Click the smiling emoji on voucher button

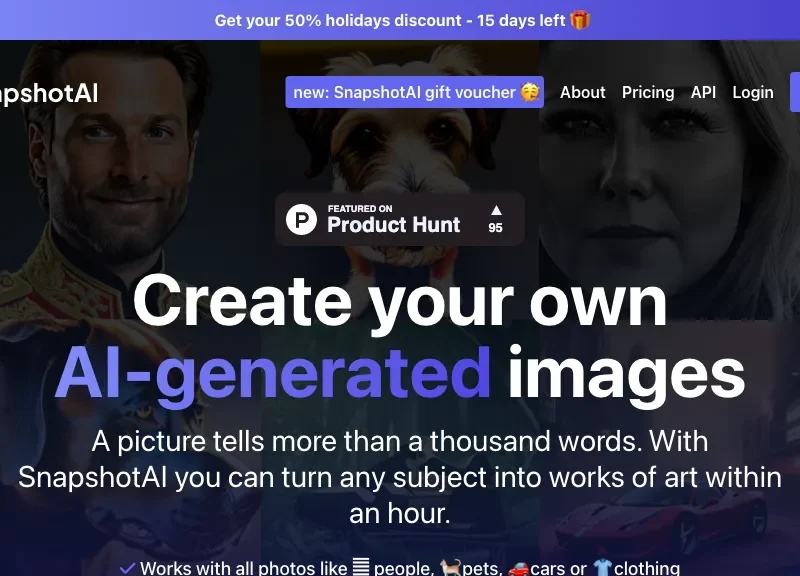tap(530, 92)
